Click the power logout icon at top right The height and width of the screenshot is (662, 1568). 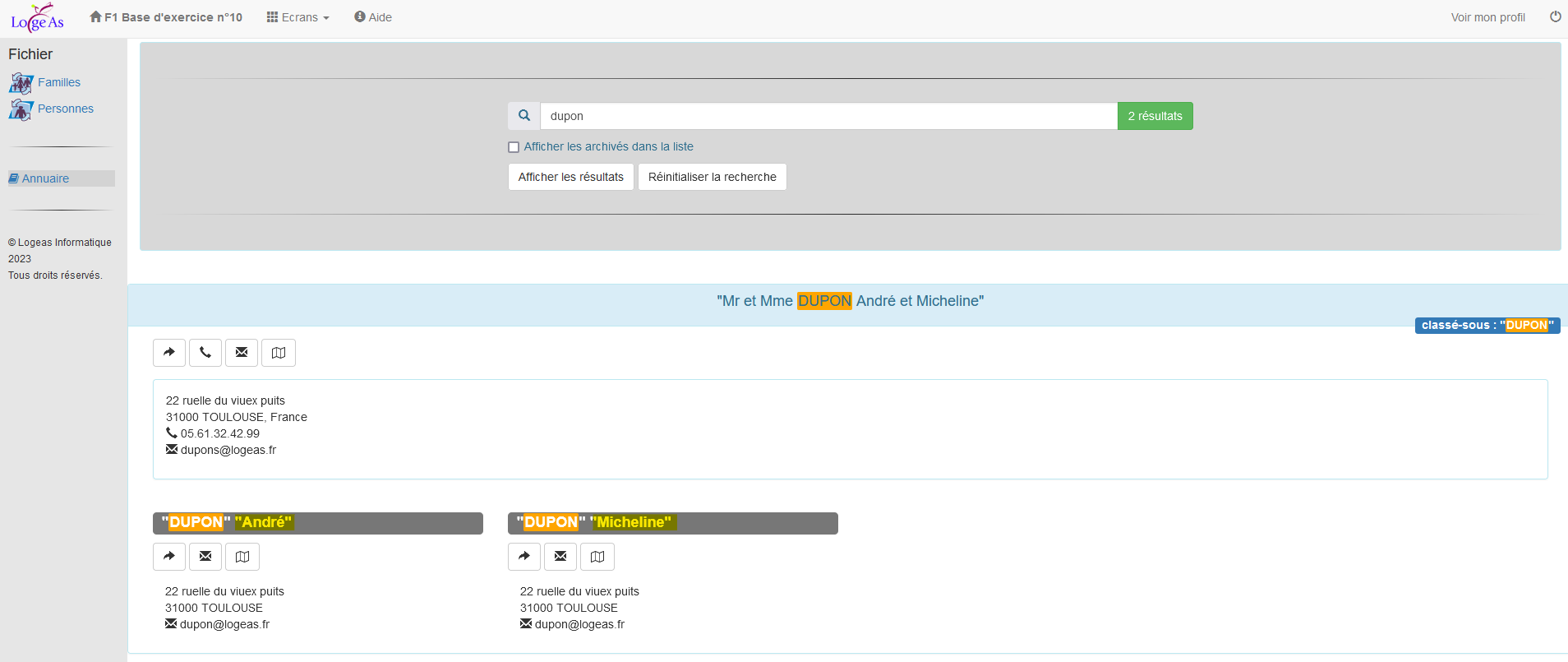[1555, 17]
